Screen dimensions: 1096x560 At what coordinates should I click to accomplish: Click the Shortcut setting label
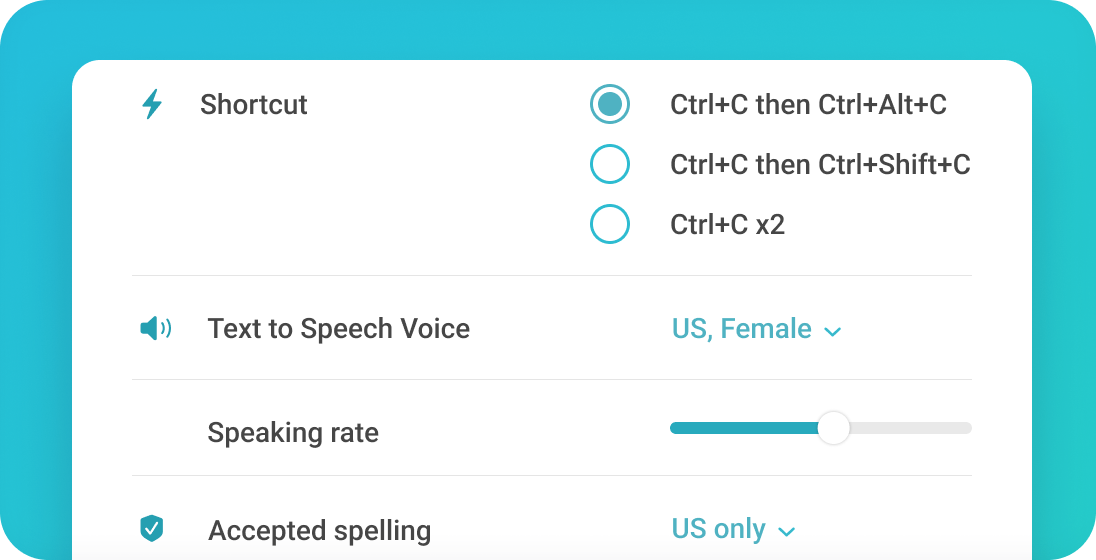(x=254, y=104)
